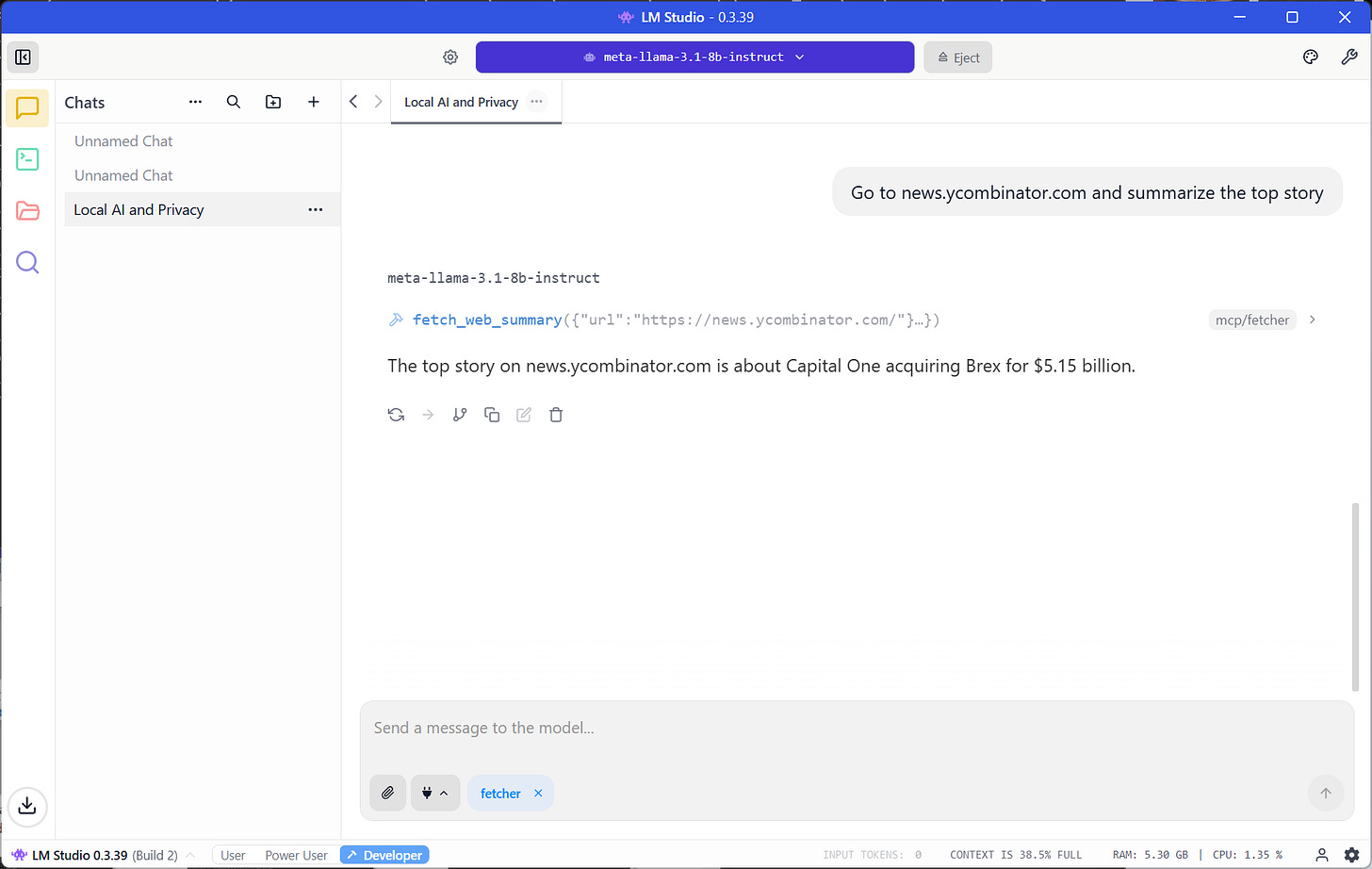Open the My Models folder icon
Image resolution: width=1372 pixels, height=869 pixels.
pyautogui.click(x=27, y=210)
